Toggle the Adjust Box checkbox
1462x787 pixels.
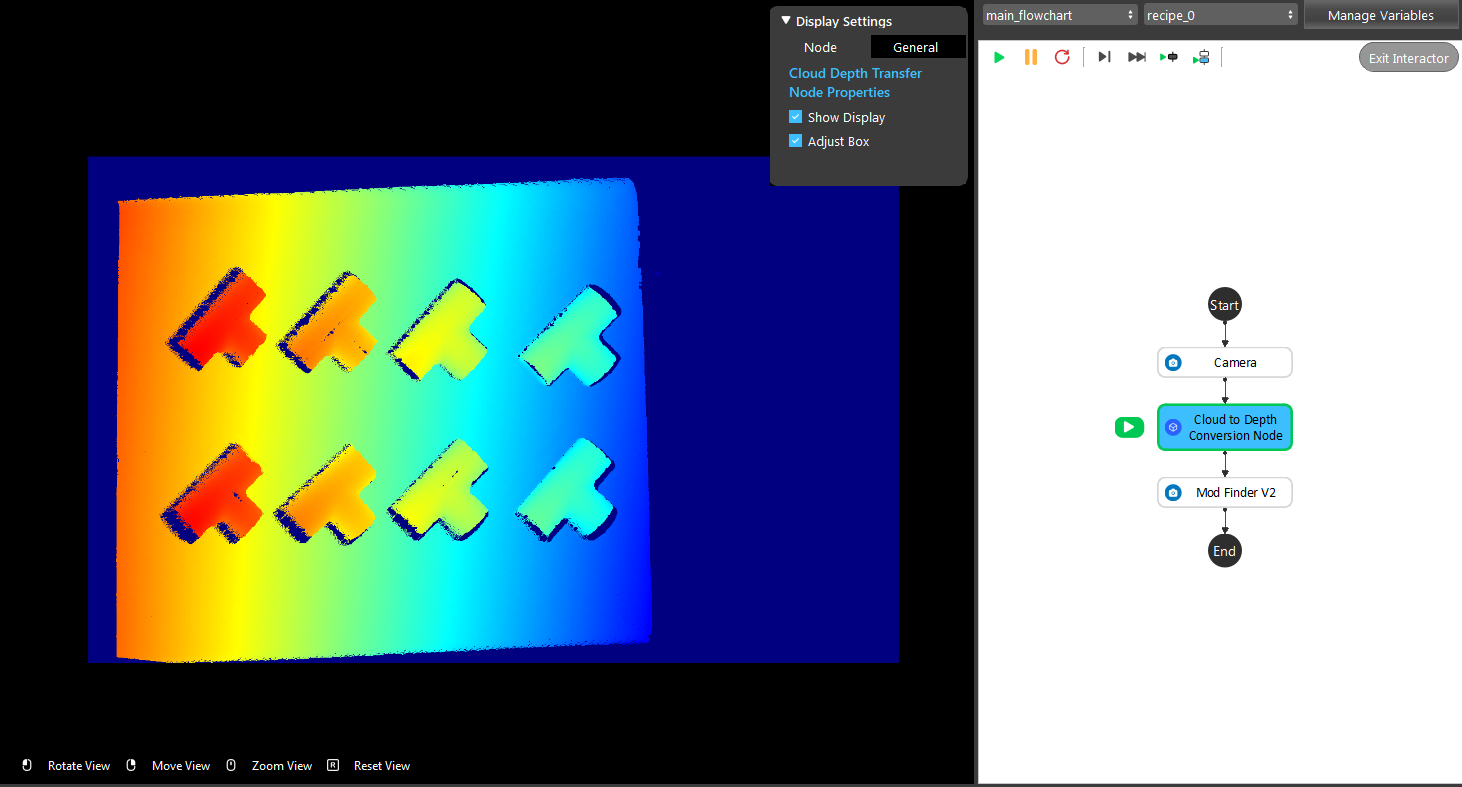pyautogui.click(x=796, y=141)
